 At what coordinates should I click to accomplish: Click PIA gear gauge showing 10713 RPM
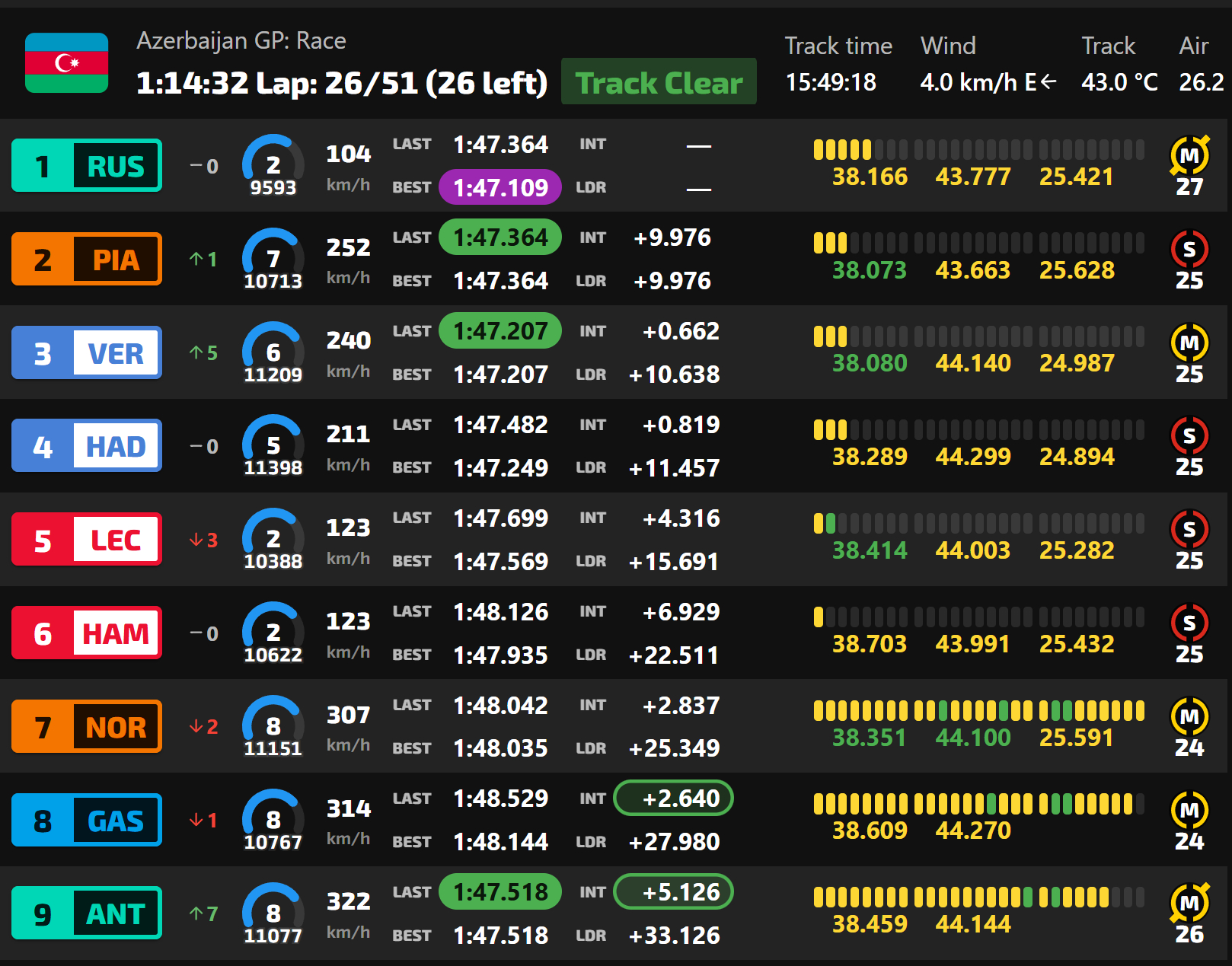pos(273,259)
